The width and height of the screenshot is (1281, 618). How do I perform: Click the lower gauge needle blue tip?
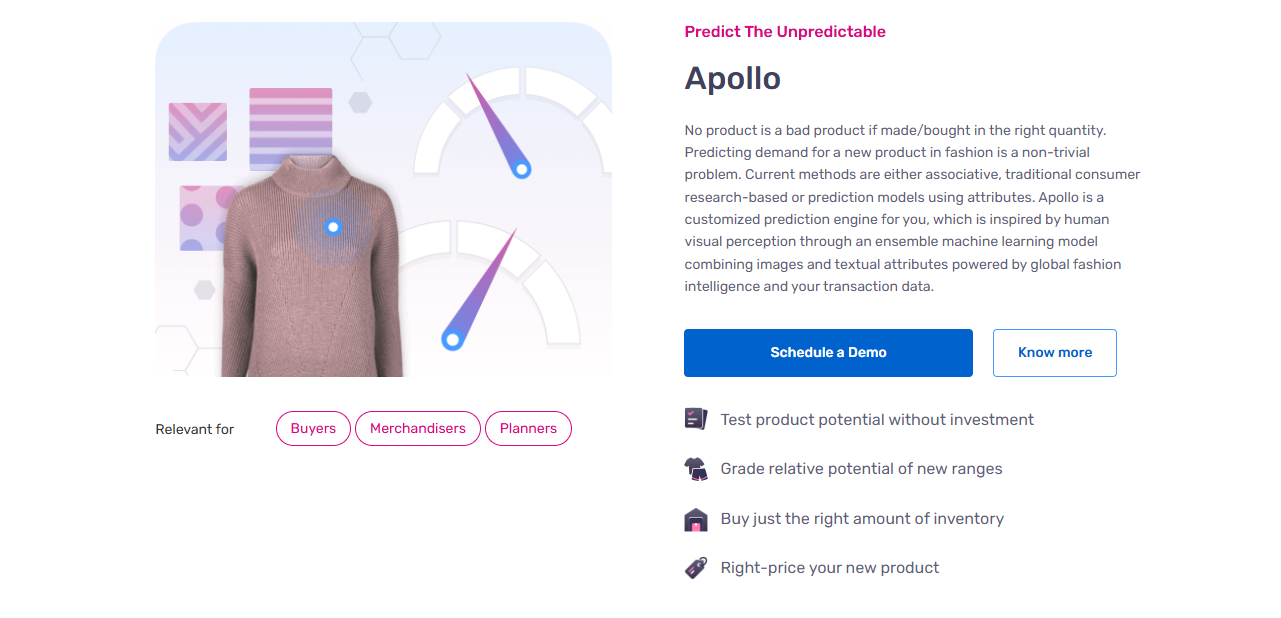(x=452, y=340)
